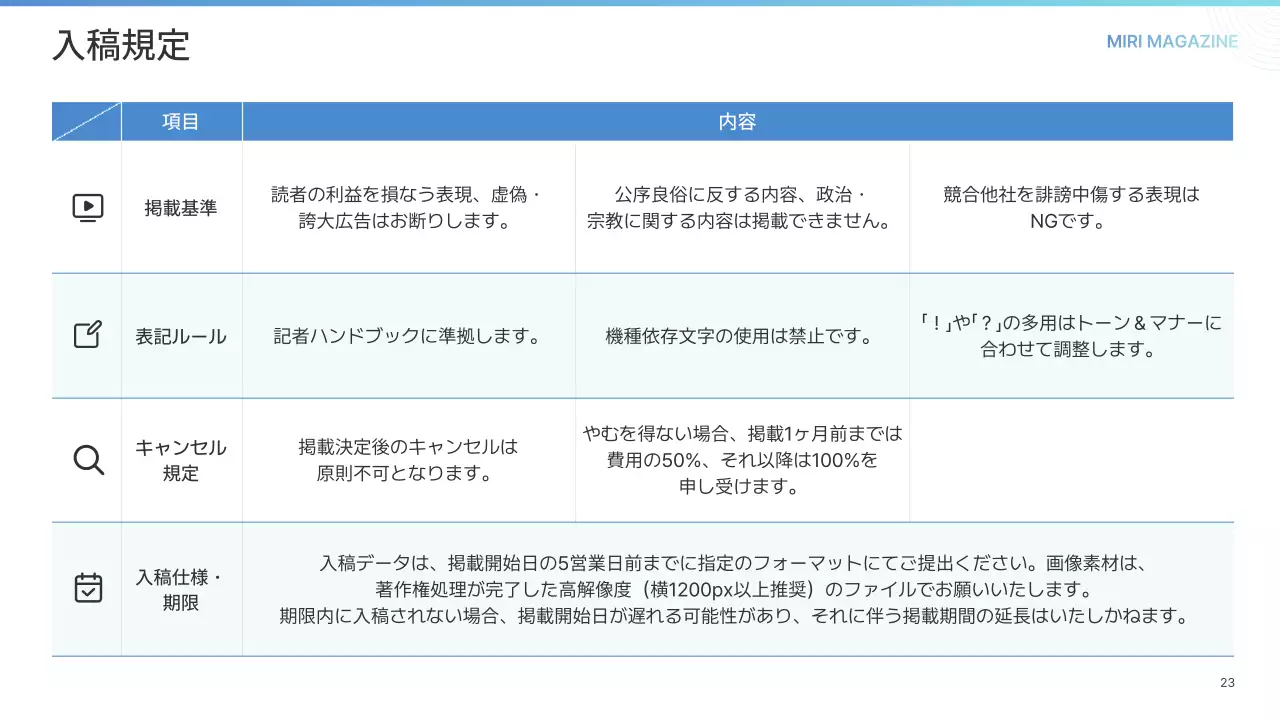
Task: Click the video monitor icon beside 掲載基準
Action: pos(88,208)
